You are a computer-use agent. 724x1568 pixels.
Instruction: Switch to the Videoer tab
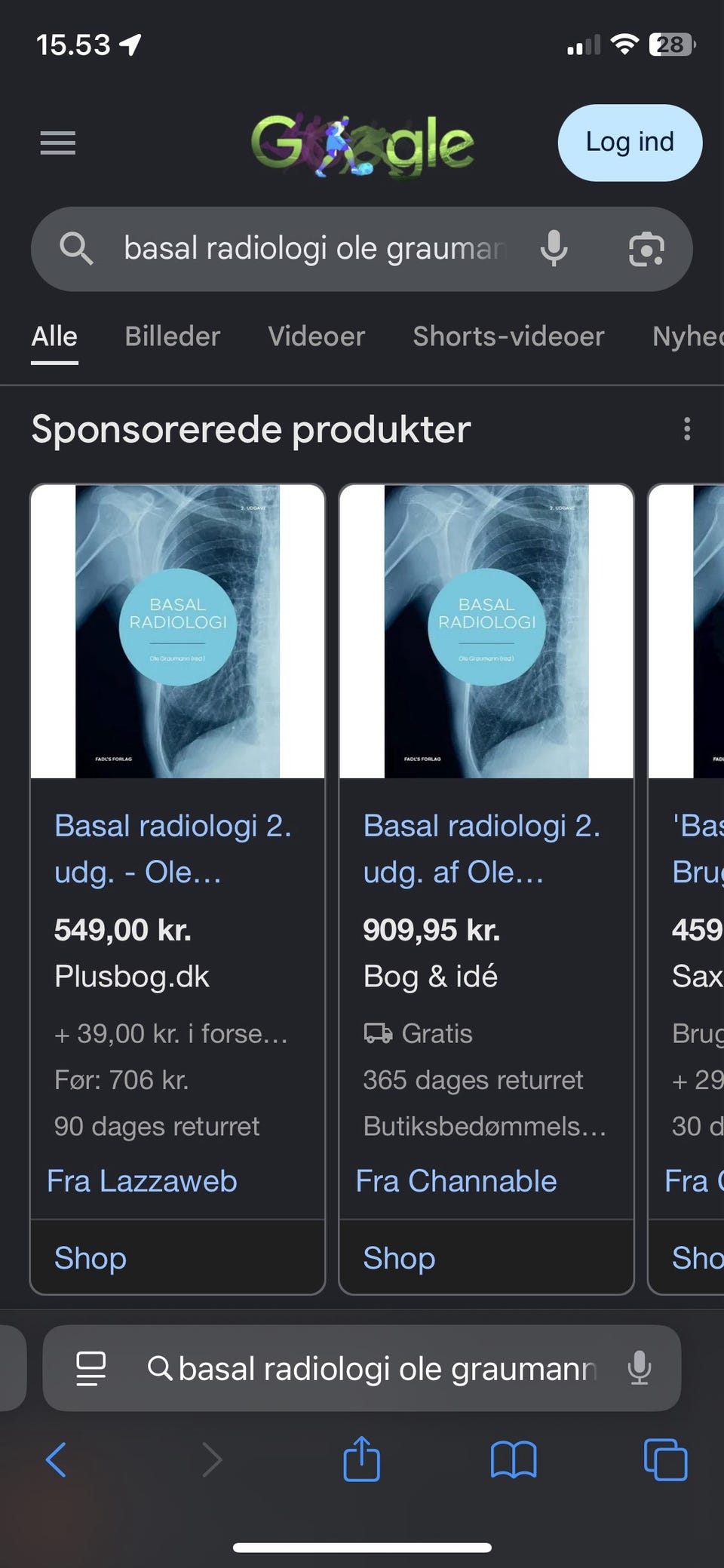316,336
